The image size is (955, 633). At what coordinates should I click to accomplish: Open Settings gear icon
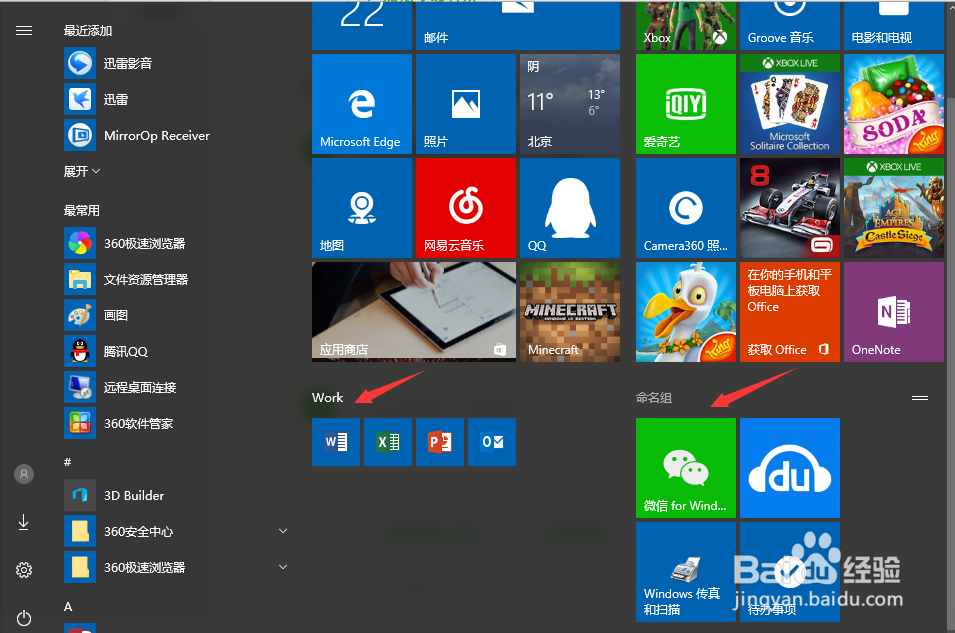coord(24,570)
